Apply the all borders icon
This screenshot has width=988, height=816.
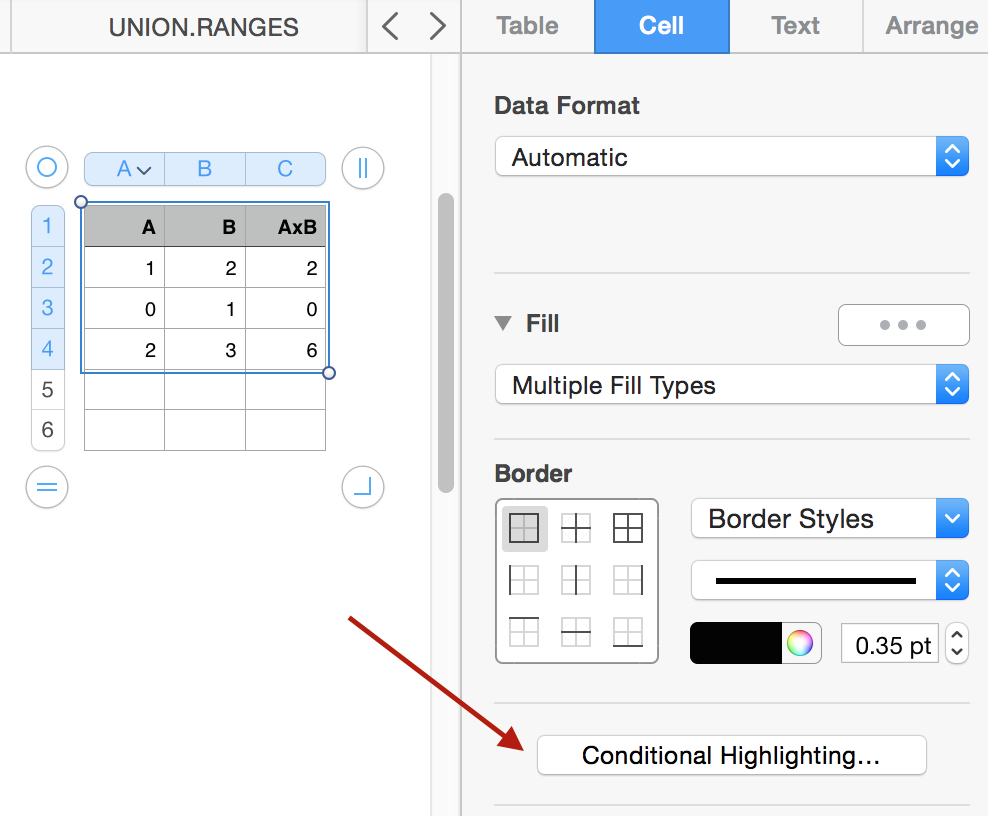[x=628, y=528]
